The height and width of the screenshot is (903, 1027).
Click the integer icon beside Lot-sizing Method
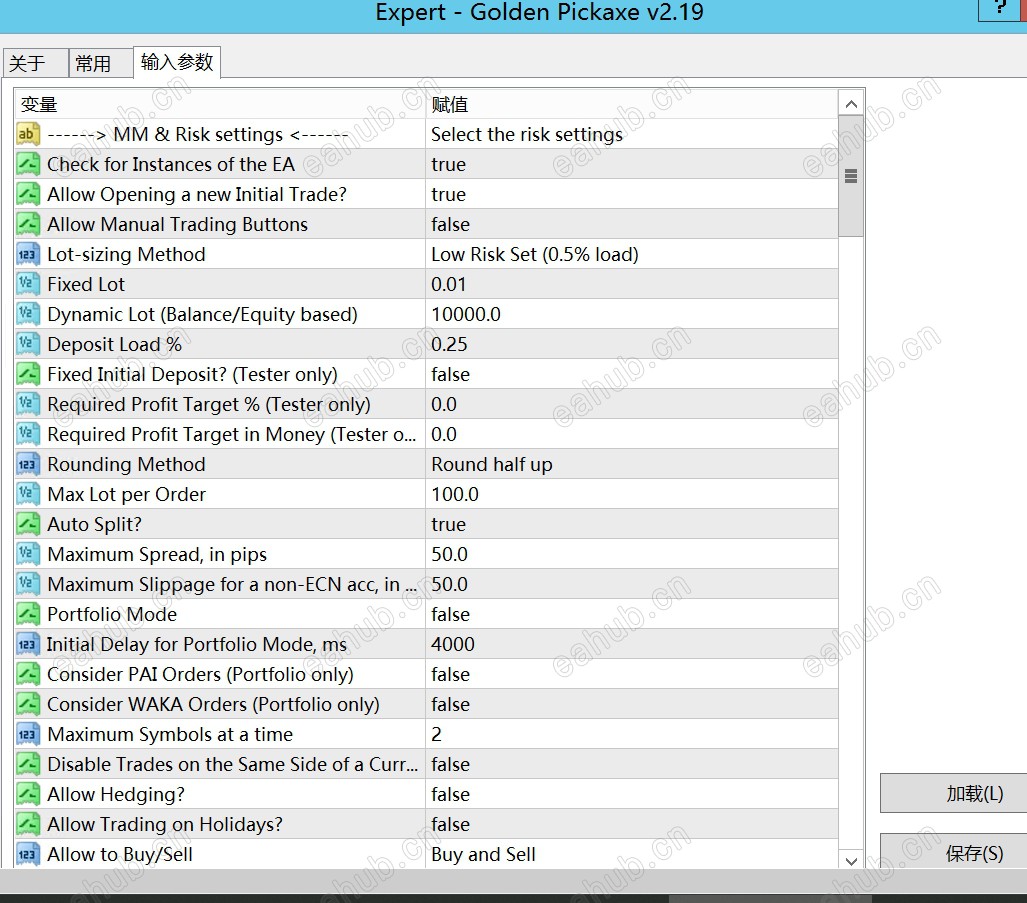28,254
